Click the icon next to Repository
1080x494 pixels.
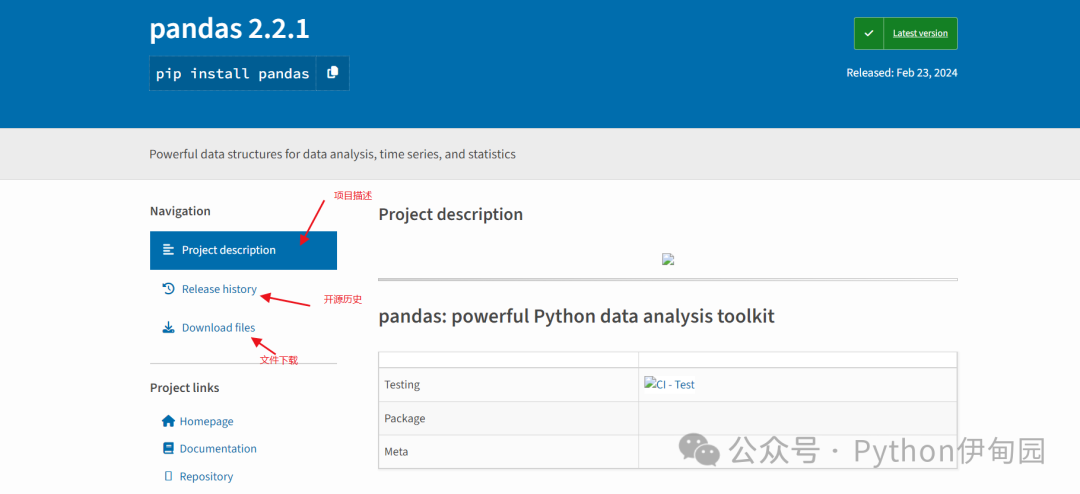168,477
